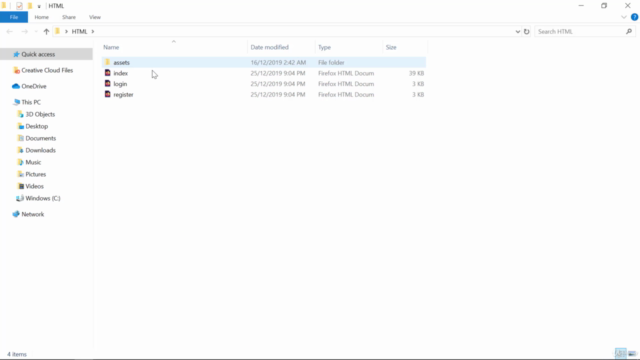Open Videos in the navigation pane

34,186
